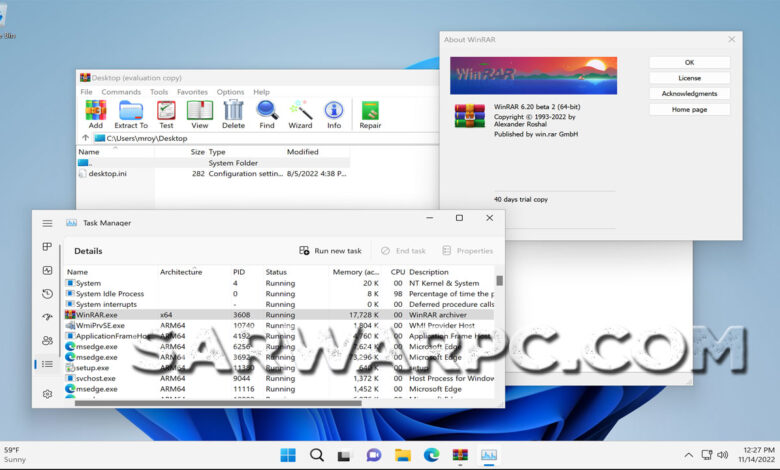Open the Favorites menu
The width and height of the screenshot is (780, 470).
click(x=192, y=92)
